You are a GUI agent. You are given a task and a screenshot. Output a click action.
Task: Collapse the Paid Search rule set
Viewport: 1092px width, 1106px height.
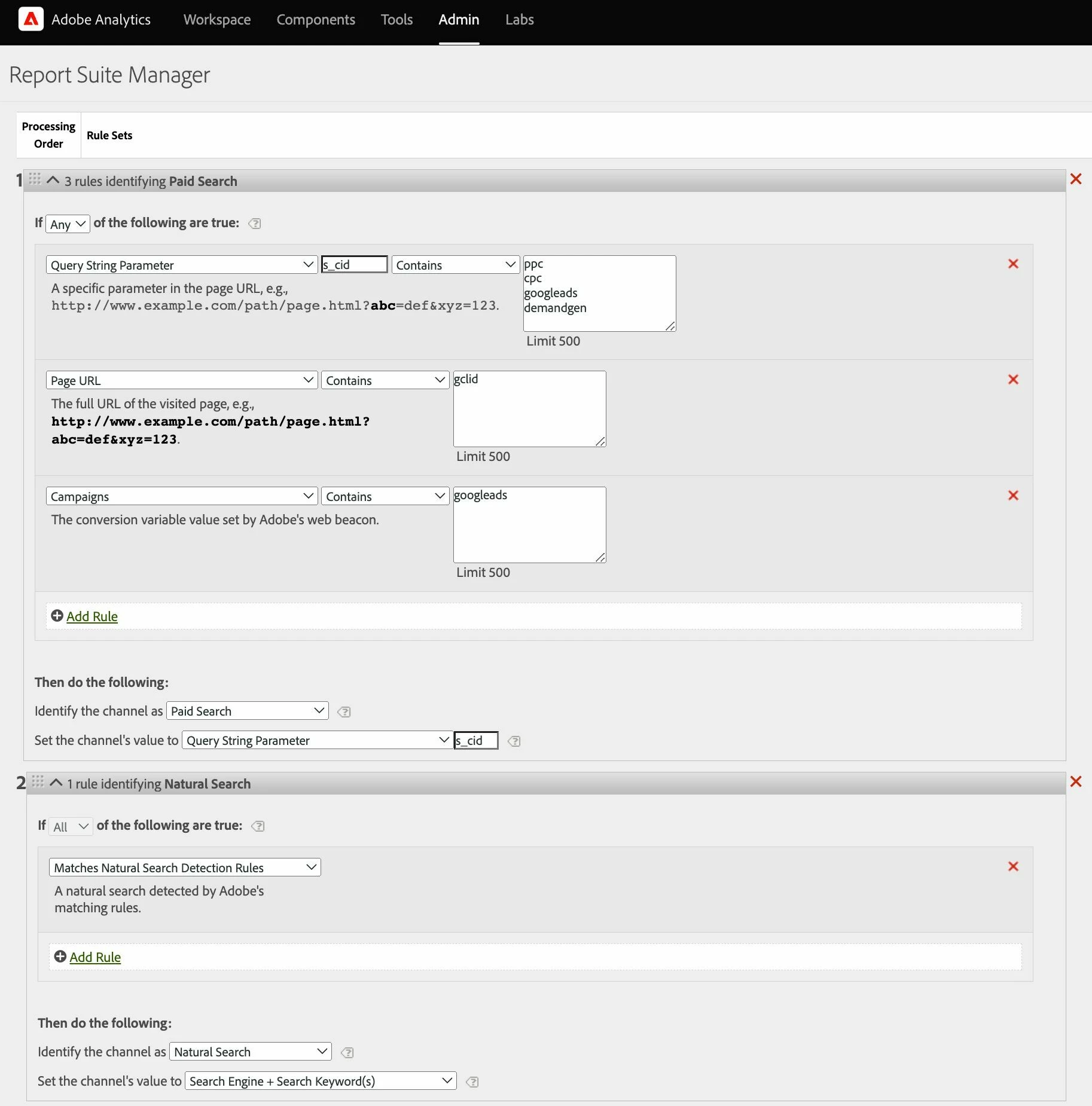pos(53,180)
